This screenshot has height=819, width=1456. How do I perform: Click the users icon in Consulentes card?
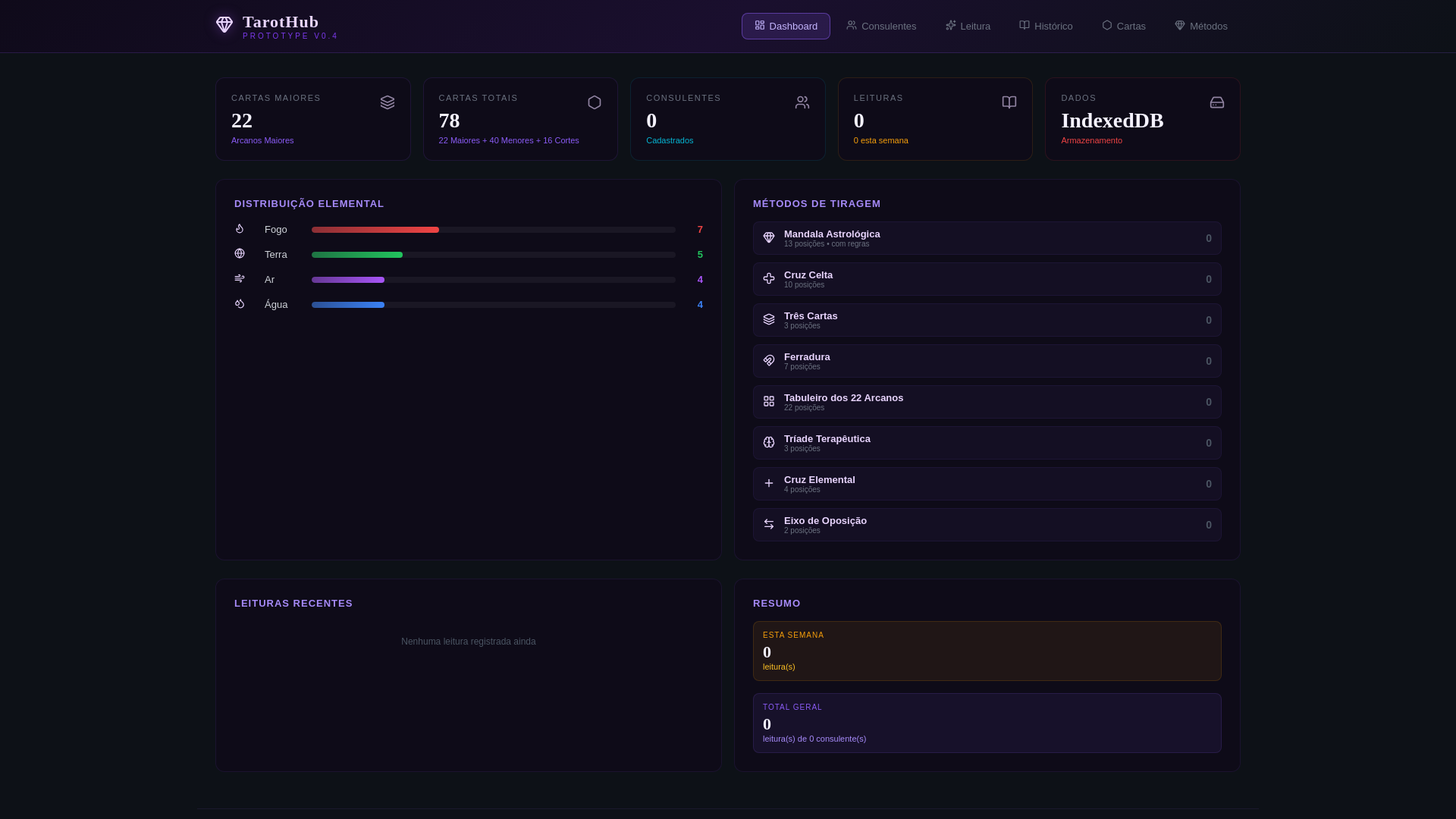click(802, 102)
